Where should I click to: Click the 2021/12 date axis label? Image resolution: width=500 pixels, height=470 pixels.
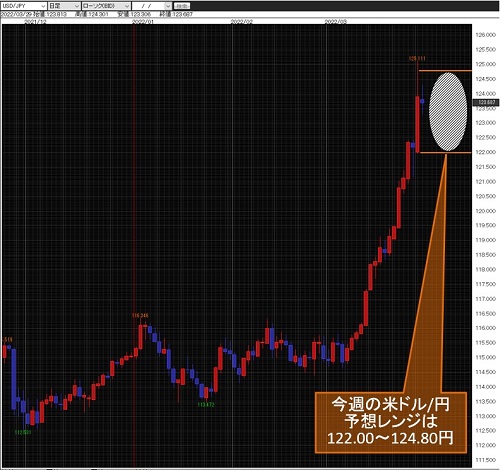tap(36, 21)
